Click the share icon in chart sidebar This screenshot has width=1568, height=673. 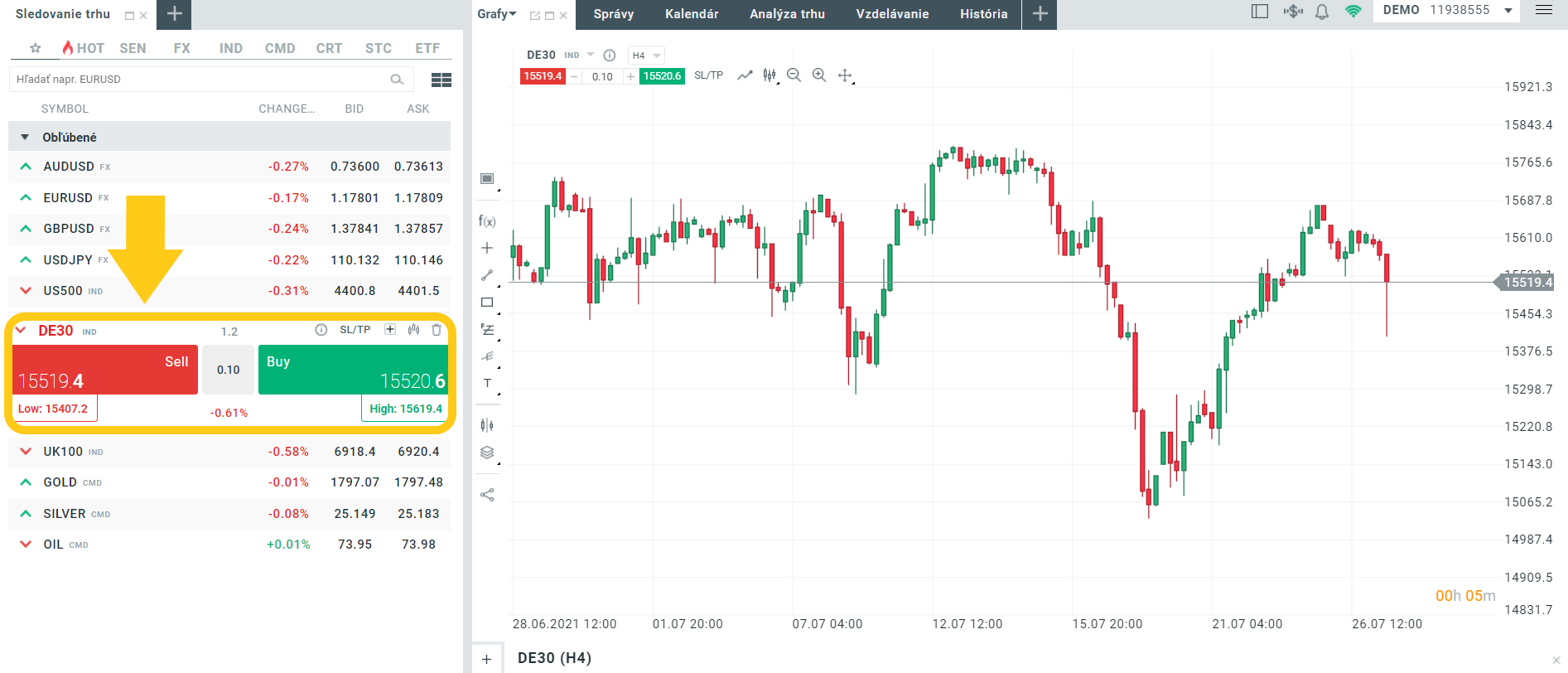tap(487, 495)
